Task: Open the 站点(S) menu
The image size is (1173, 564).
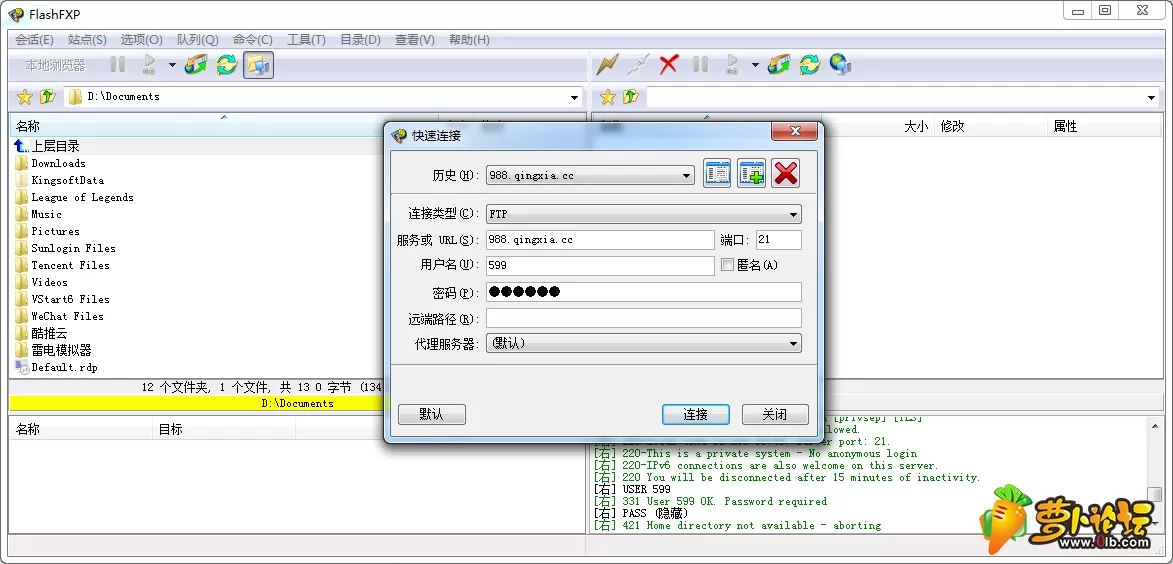Action: point(87,40)
